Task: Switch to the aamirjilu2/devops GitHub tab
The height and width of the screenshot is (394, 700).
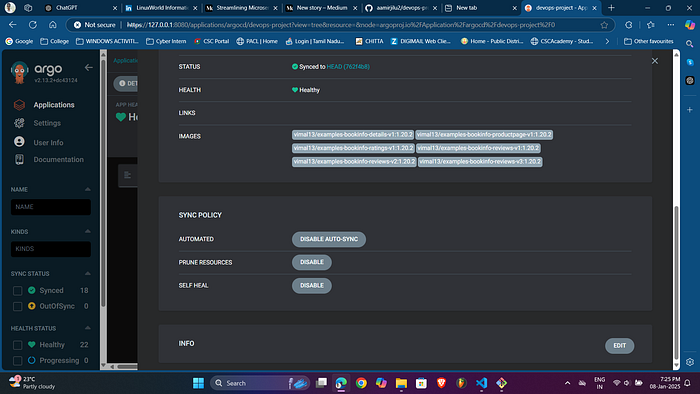Action: [401, 8]
